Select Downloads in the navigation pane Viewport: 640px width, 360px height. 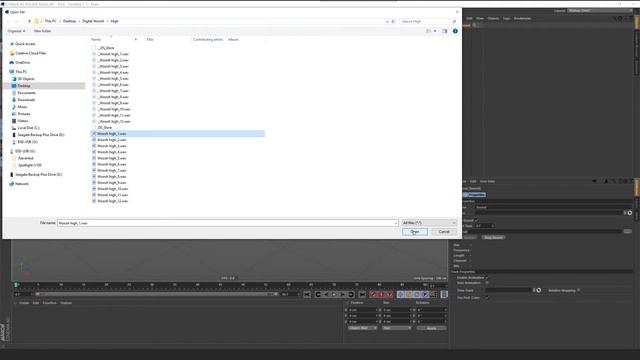(x=26, y=100)
